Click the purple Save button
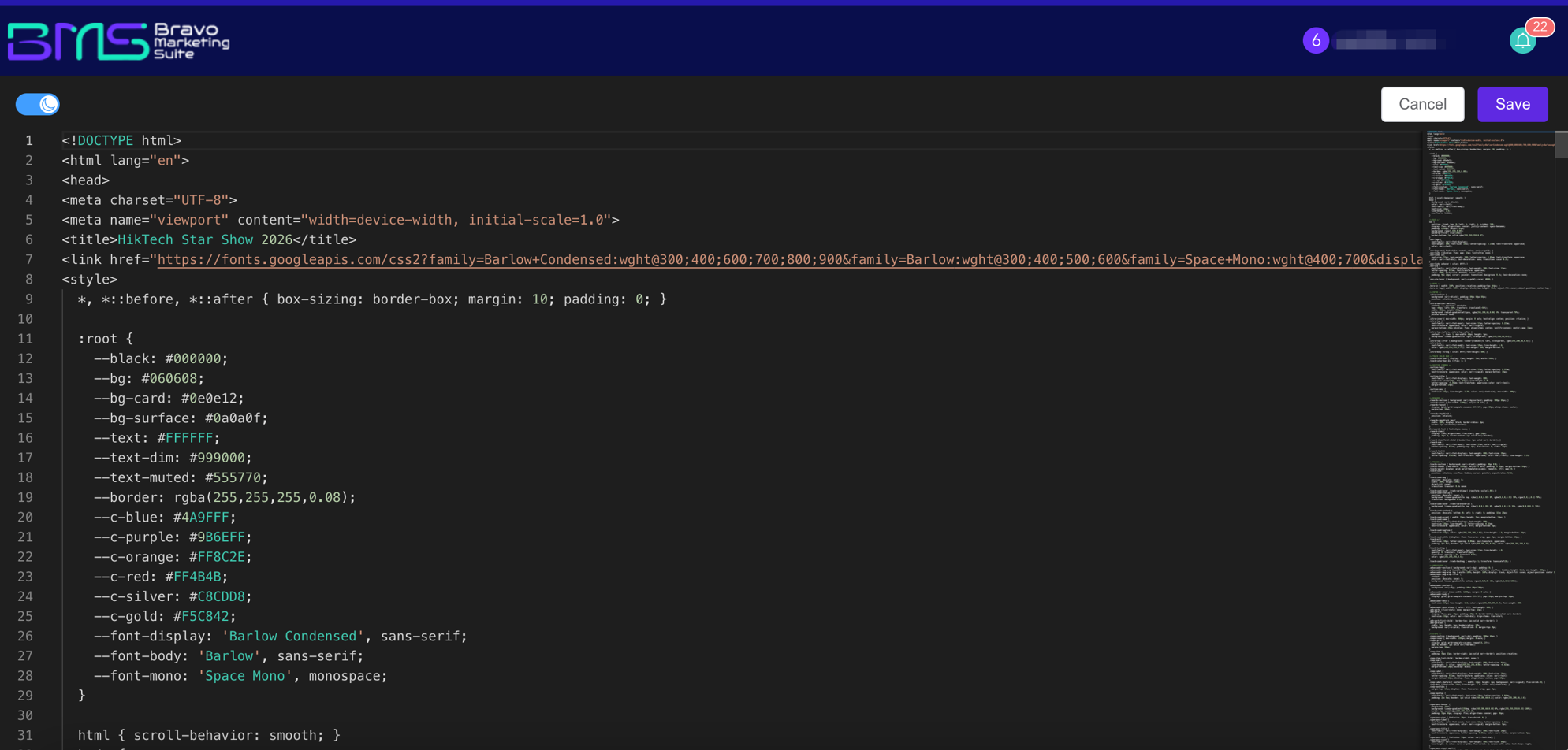The height and width of the screenshot is (750, 1568). (1512, 104)
